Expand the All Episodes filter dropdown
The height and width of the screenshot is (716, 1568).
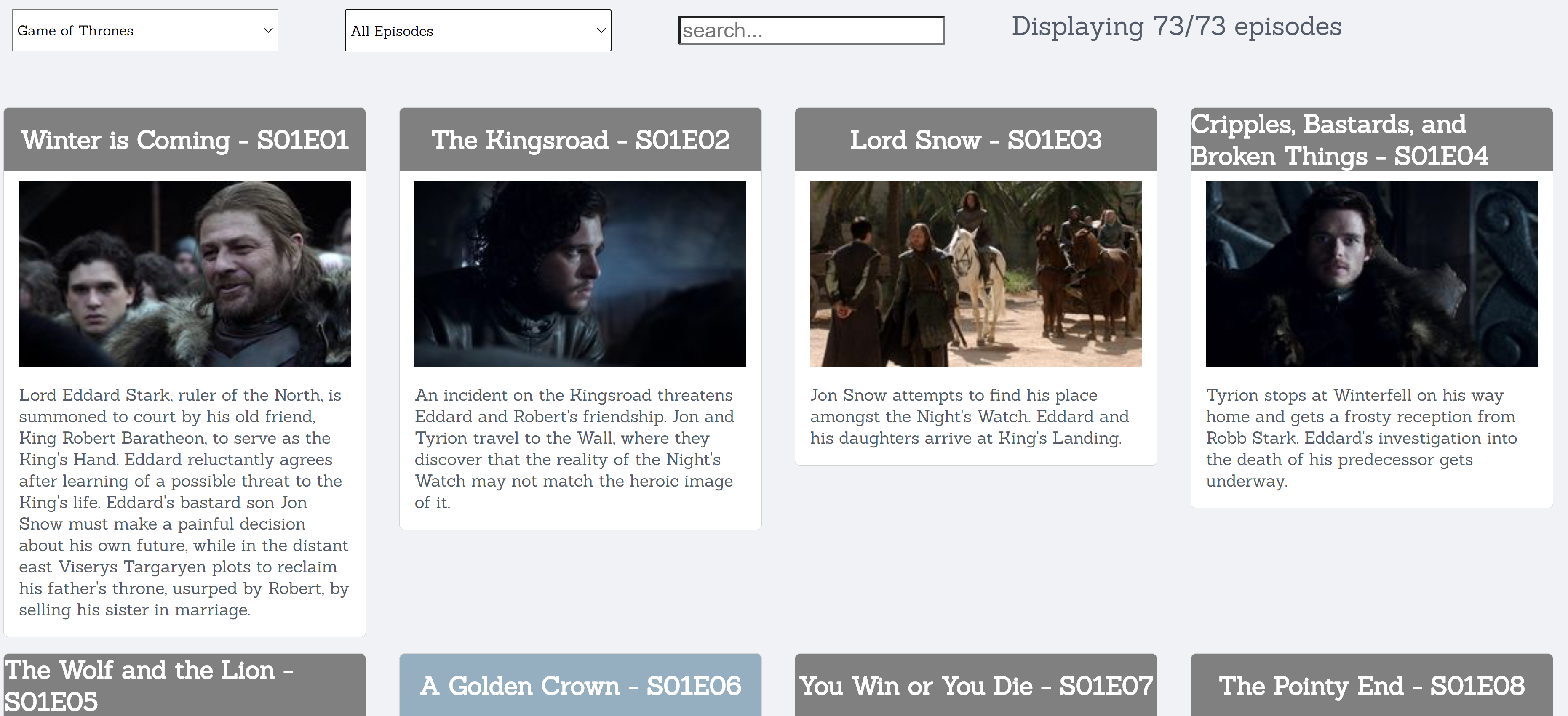[477, 30]
